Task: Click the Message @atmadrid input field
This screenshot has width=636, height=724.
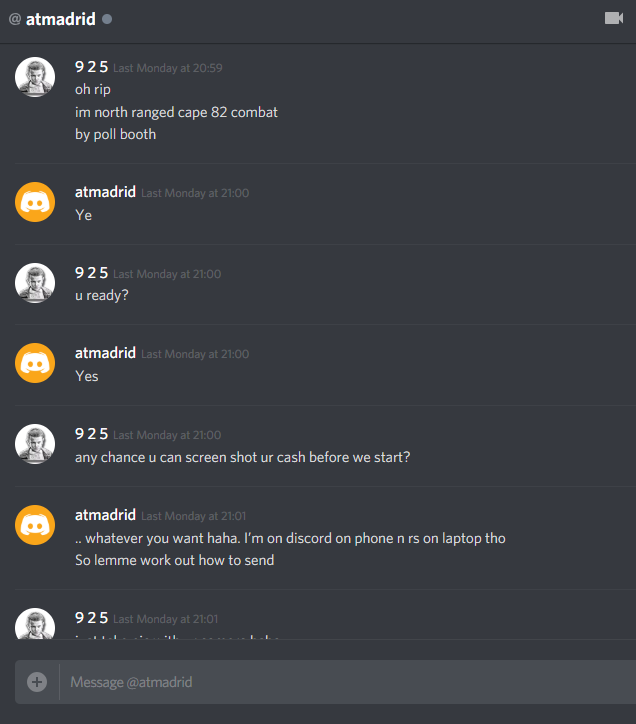Action: [x=346, y=682]
